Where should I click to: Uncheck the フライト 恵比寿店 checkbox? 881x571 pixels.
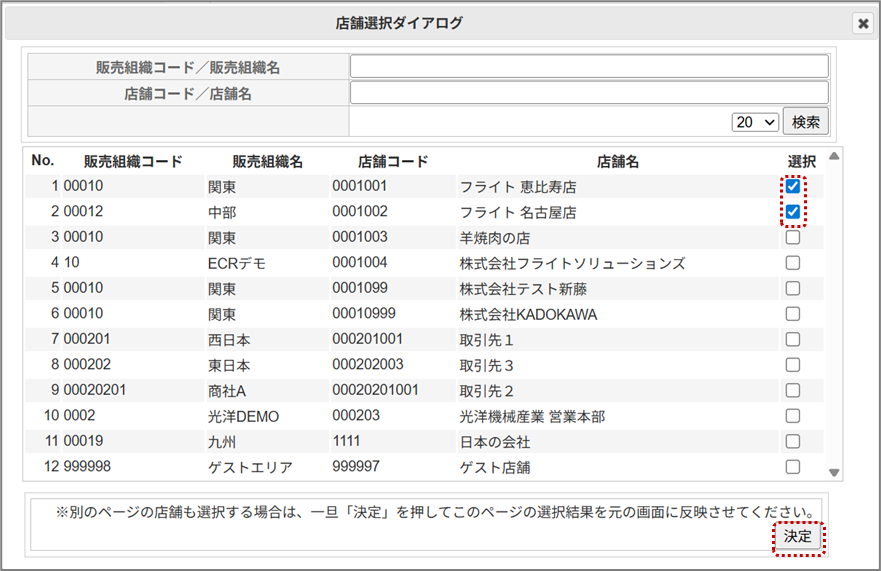click(x=793, y=186)
